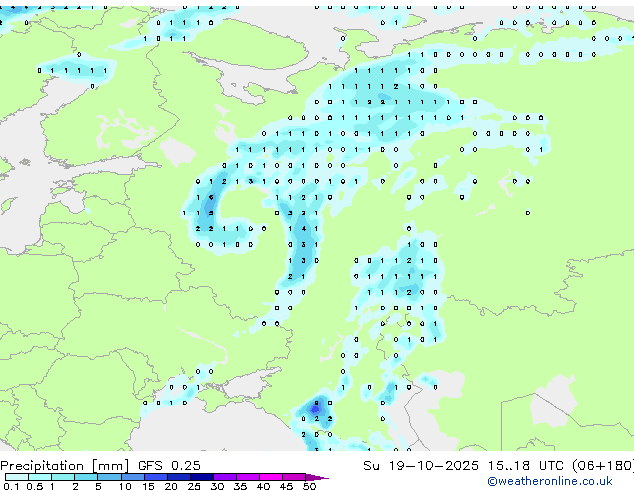Viewport: 634px width, 490px height.
Task: Pick the legend swatch between 45 and 50
Action: [x=294, y=477]
